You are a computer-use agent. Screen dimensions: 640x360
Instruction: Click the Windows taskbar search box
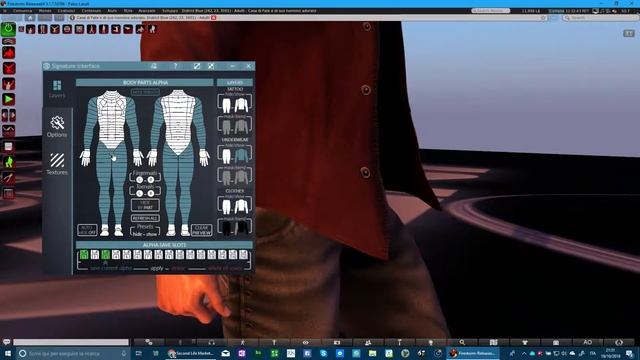click(73, 353)
